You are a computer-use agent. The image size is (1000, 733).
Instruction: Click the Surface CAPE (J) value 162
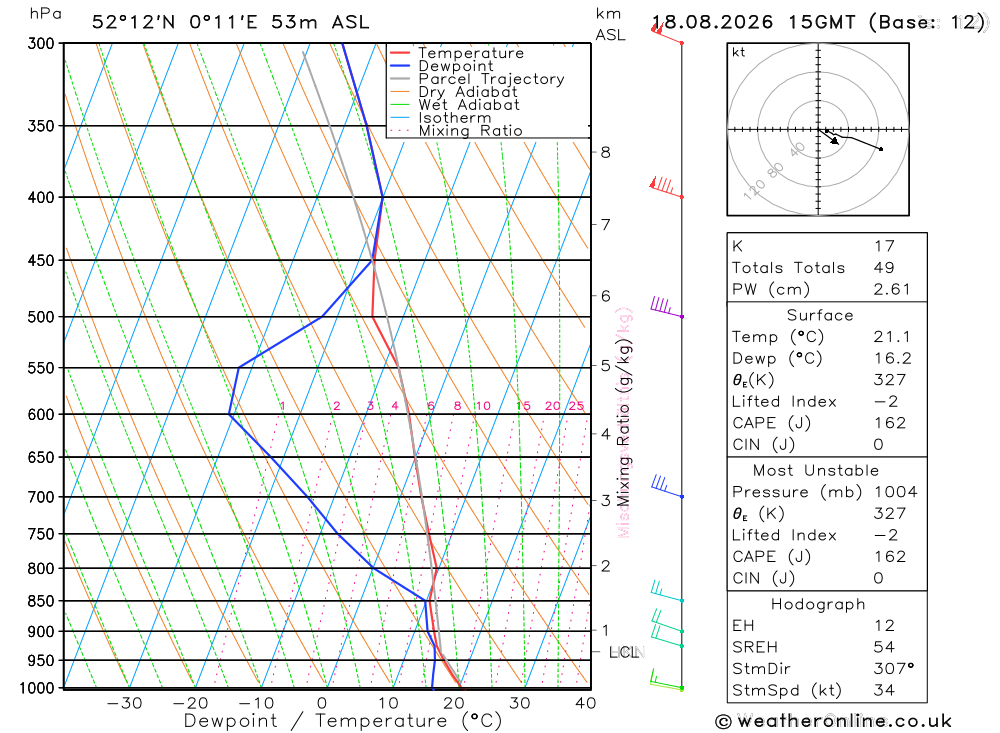click(890, 423)
